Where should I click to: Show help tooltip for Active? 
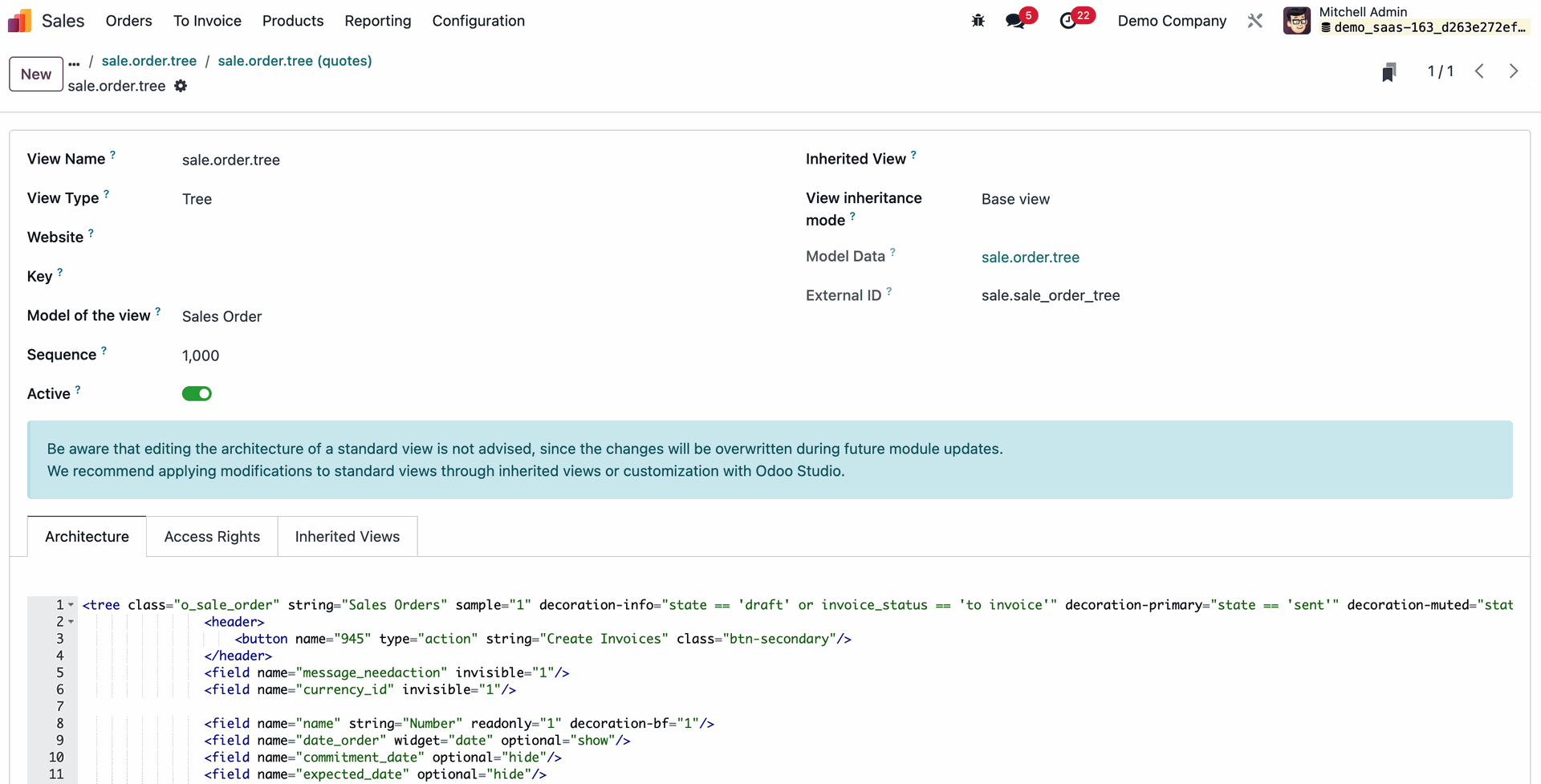tap(78, 391)
